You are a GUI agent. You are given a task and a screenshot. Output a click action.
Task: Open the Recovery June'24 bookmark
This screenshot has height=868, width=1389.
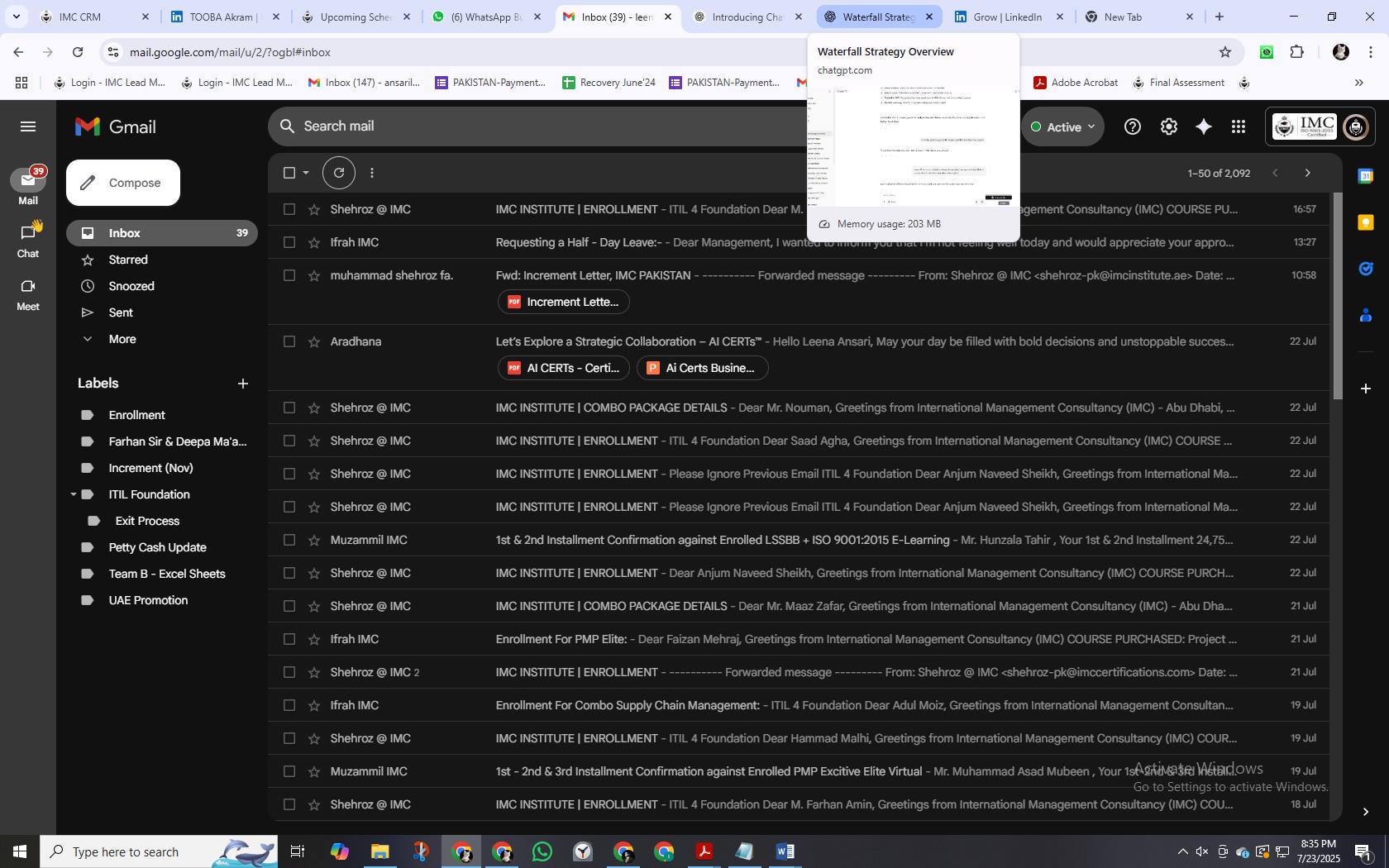tap(609, 83)
